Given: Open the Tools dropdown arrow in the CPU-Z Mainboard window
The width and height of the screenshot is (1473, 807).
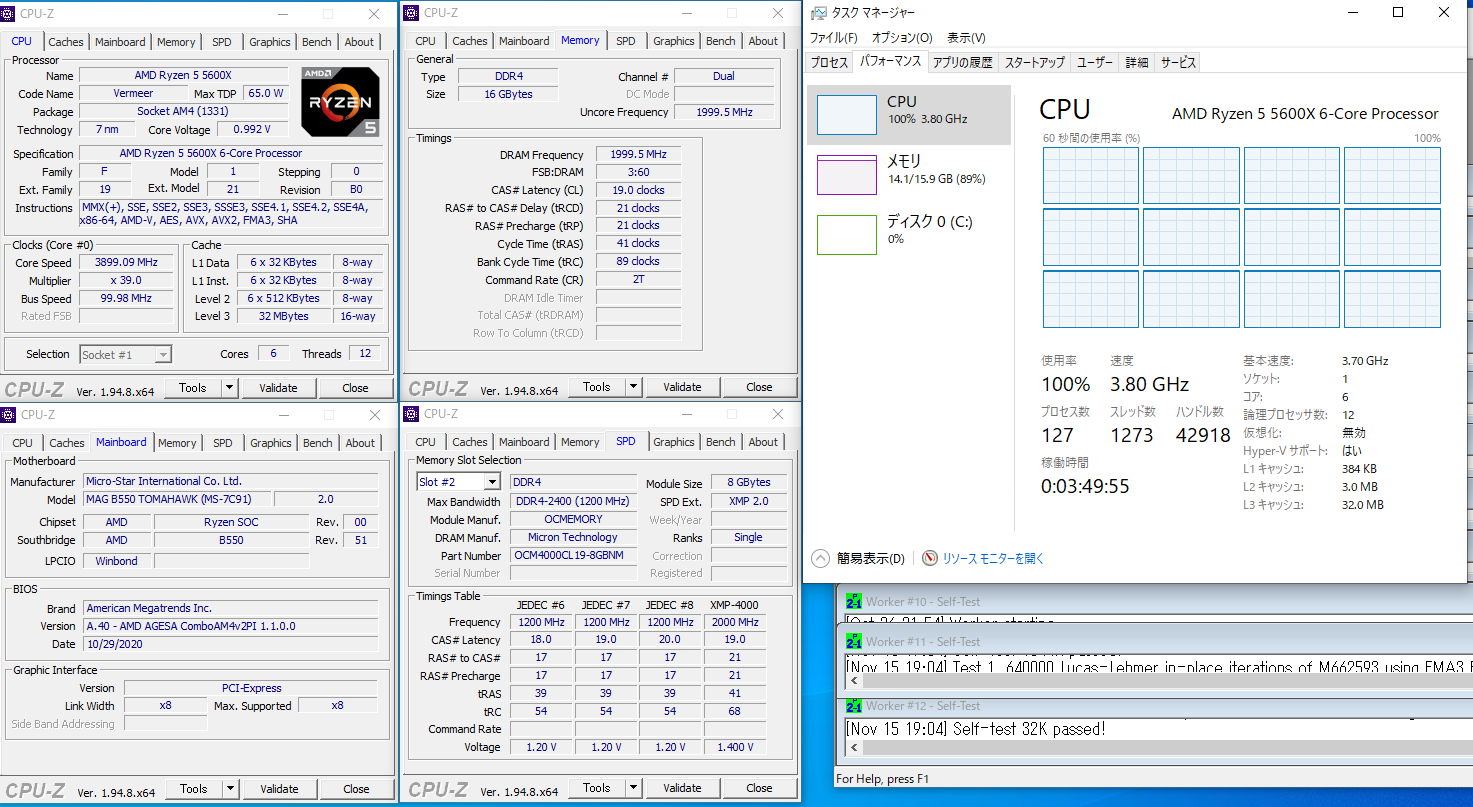Looking at the screenshot, I should [x=230, y=789].
